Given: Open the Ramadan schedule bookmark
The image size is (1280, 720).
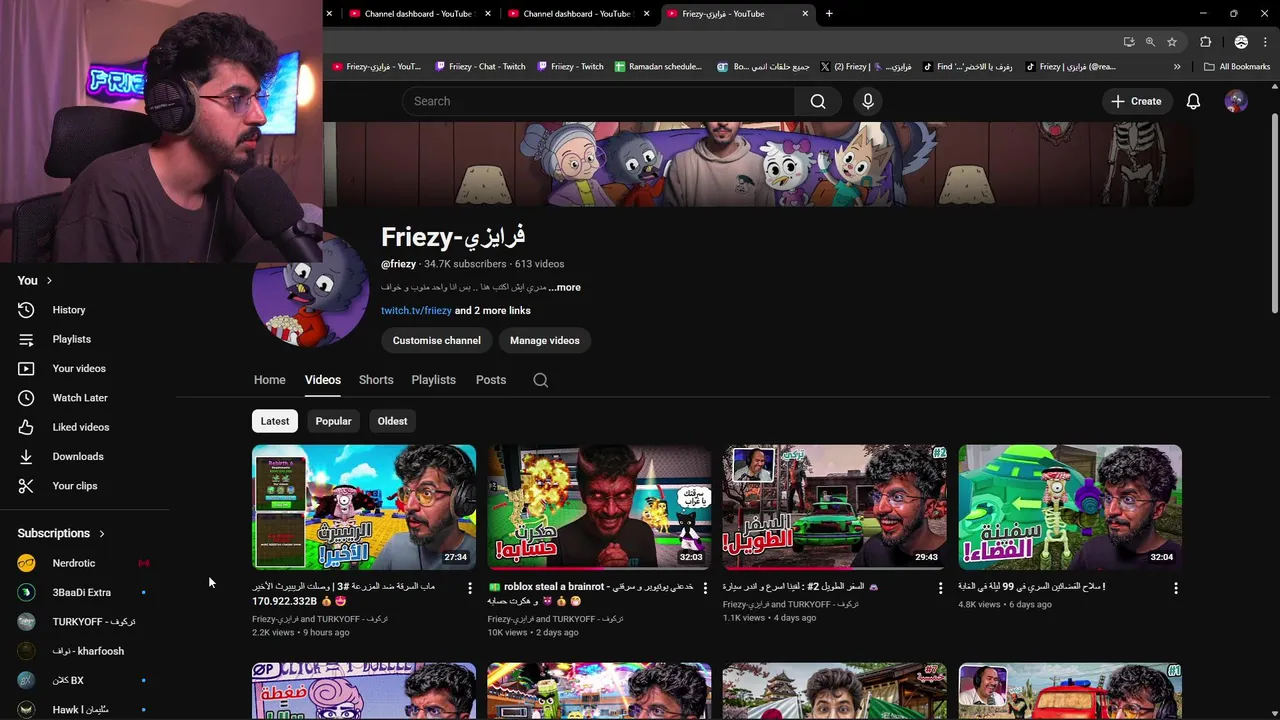Looking at the screenshot, I should [x=658, y=67].
